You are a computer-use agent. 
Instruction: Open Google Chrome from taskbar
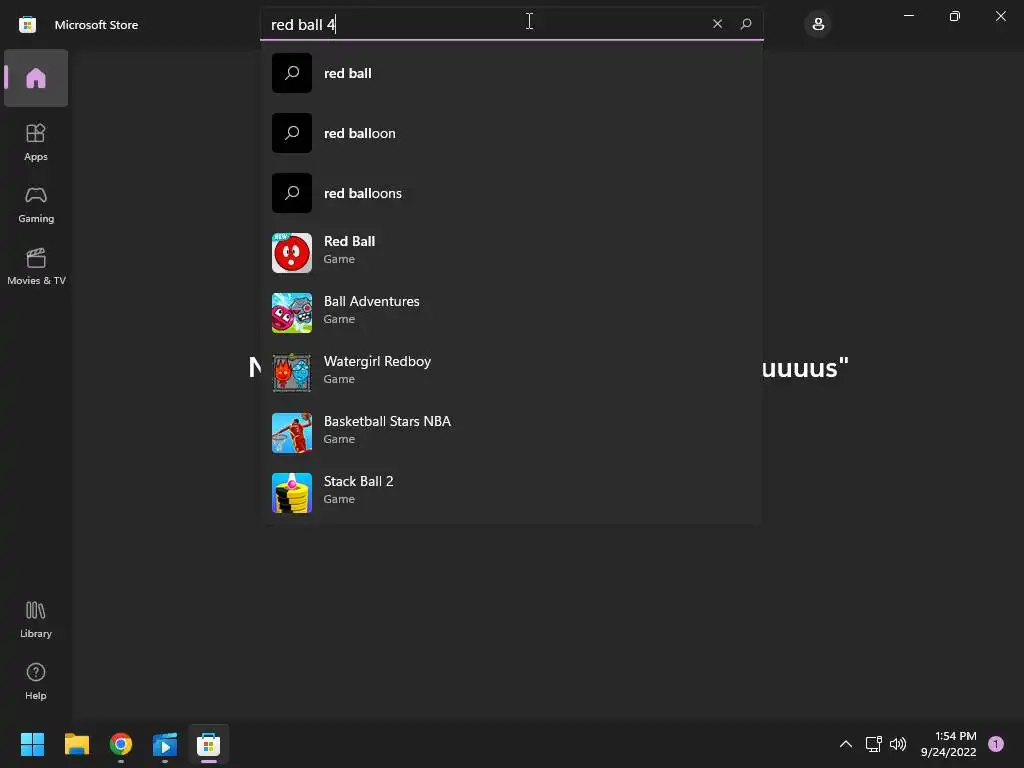[121, 744]
